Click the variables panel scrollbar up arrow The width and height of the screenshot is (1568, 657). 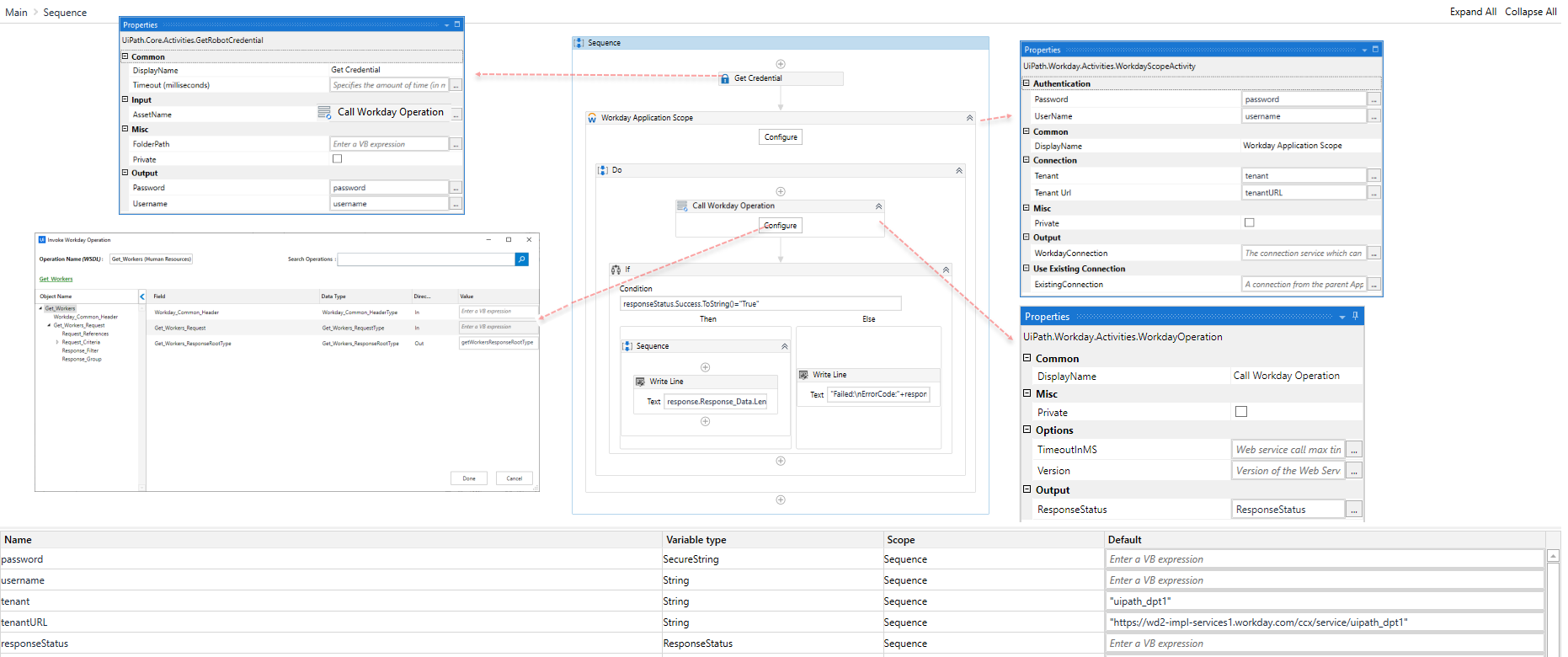click(1554, 556)
